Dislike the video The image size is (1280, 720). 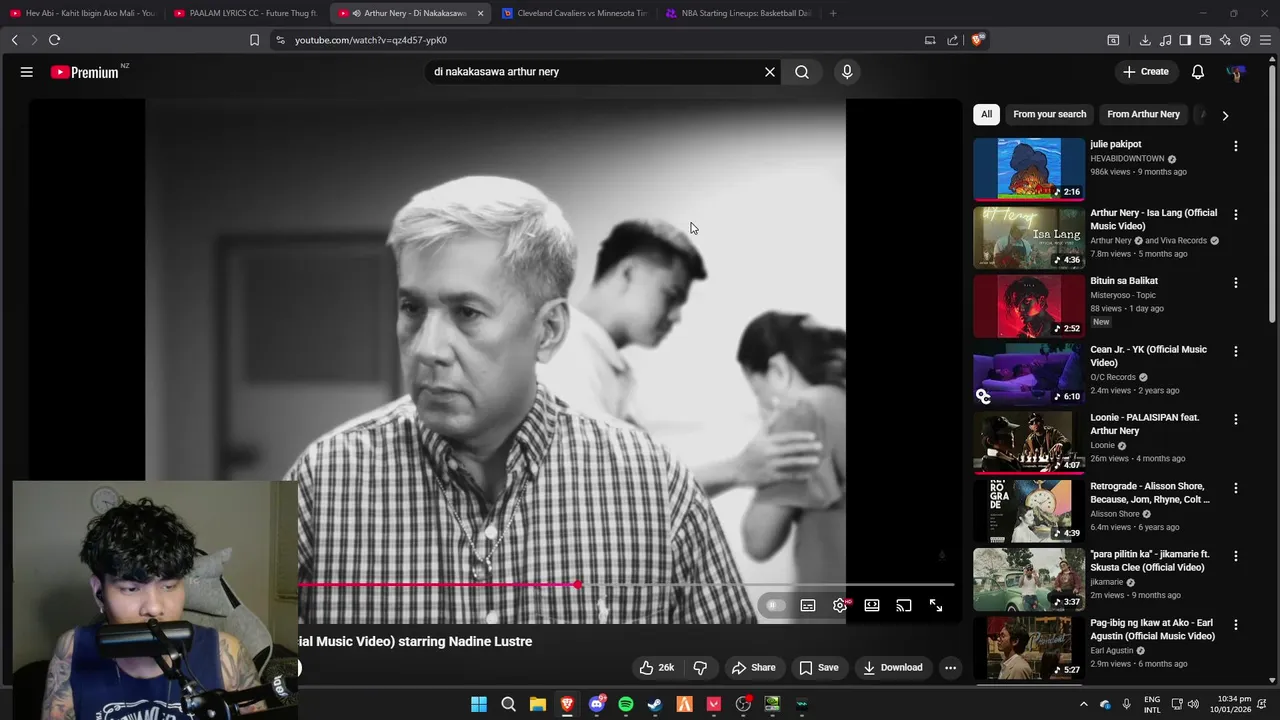click(701, 668)
